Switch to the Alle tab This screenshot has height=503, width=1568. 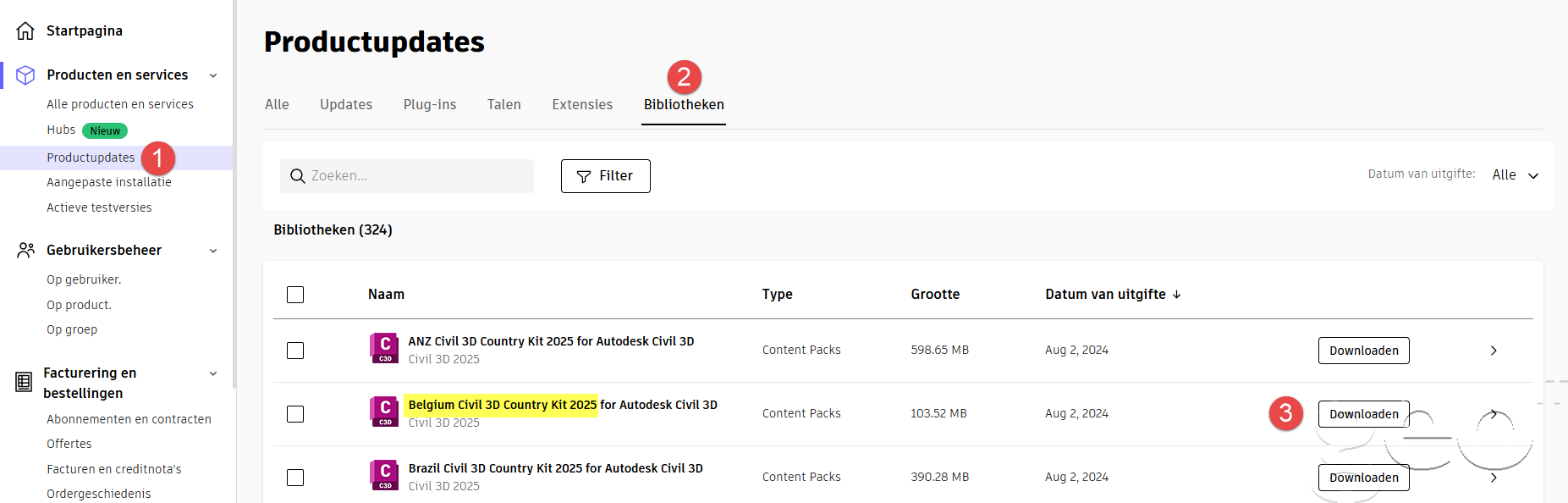coord(277,105)
